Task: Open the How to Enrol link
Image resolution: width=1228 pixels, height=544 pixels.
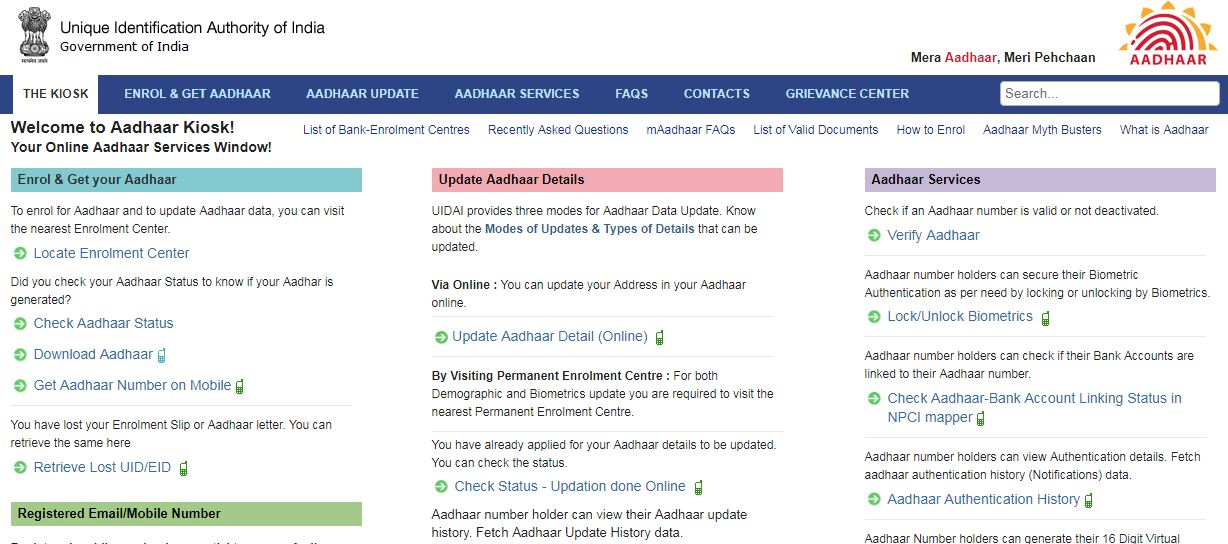Action: [x=931, y=130]
